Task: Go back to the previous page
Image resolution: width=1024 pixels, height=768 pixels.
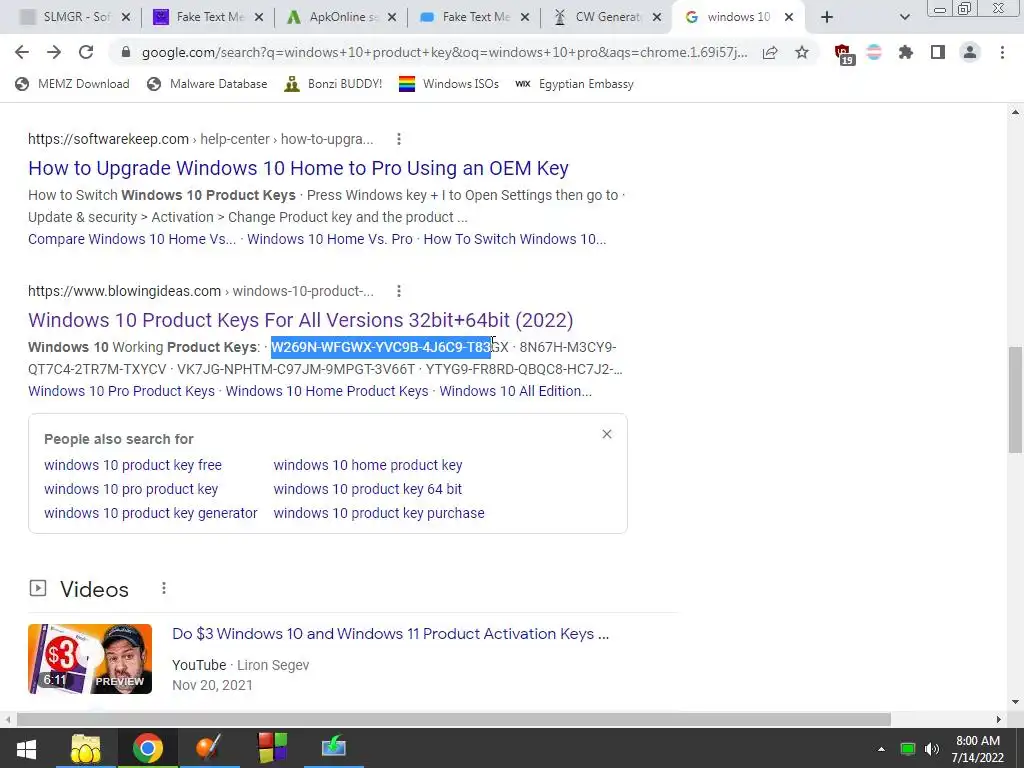Action: pyautogui.click(x=22, y=52)
